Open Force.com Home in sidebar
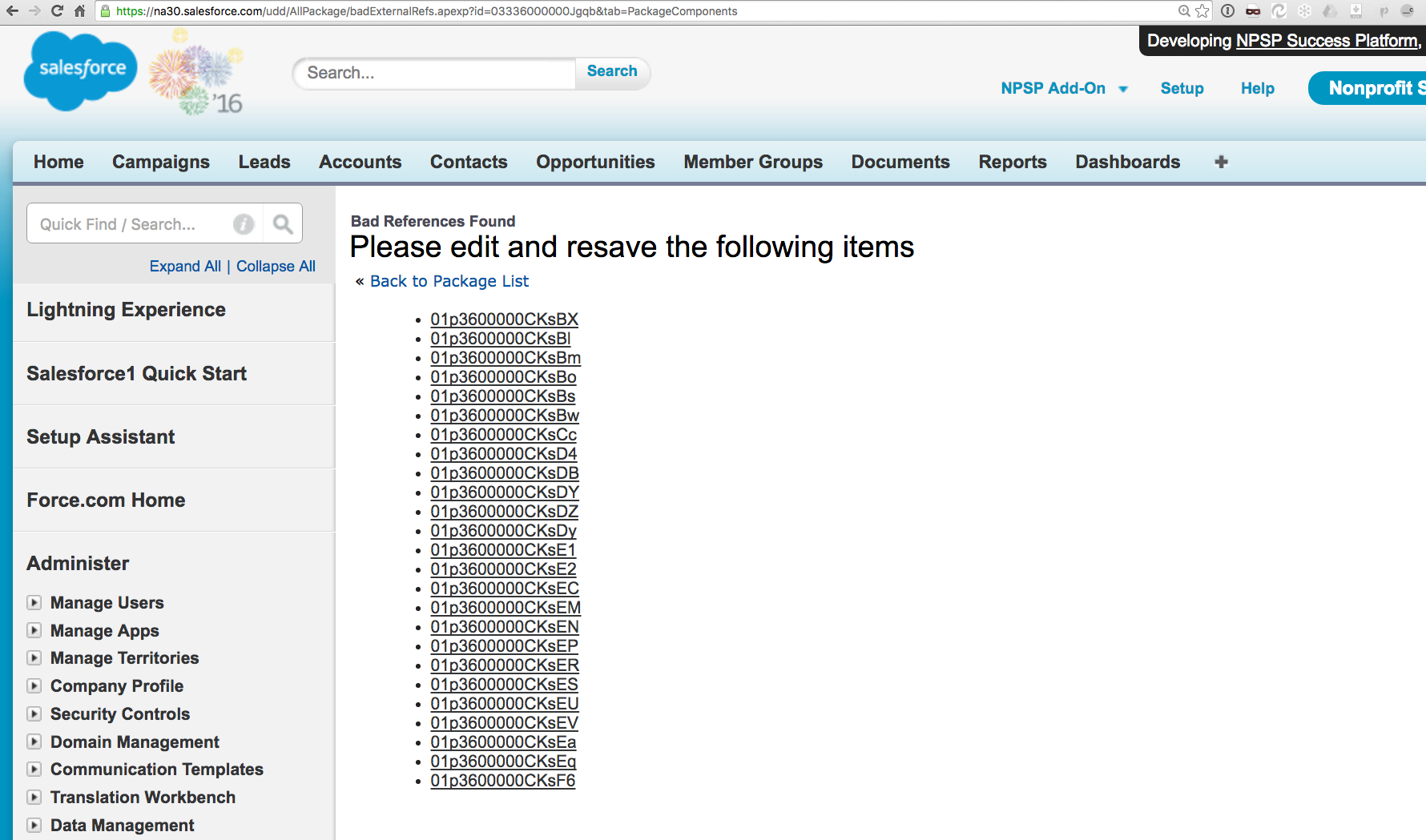Viewport: 1426px width, 840px height. (x=106, y=500)
